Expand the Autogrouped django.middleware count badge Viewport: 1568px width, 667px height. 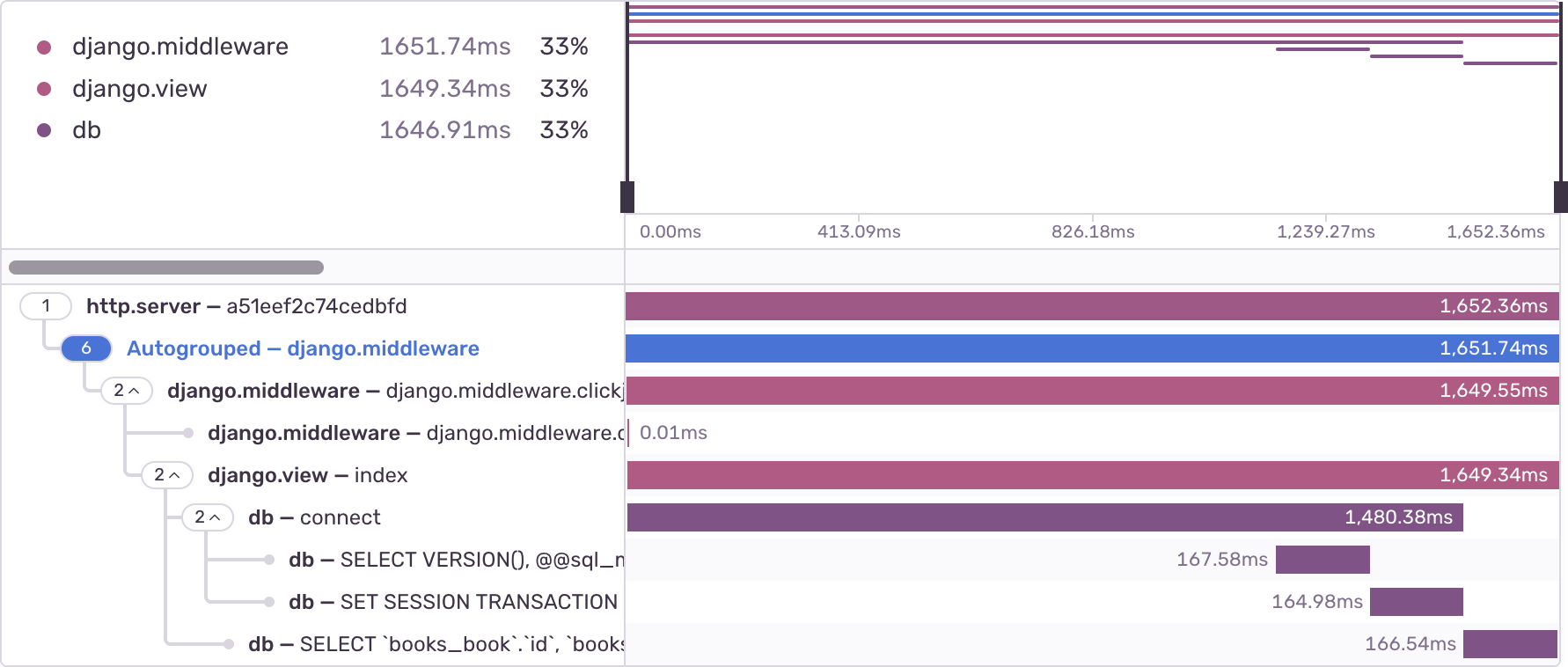(x=86, y=348)
